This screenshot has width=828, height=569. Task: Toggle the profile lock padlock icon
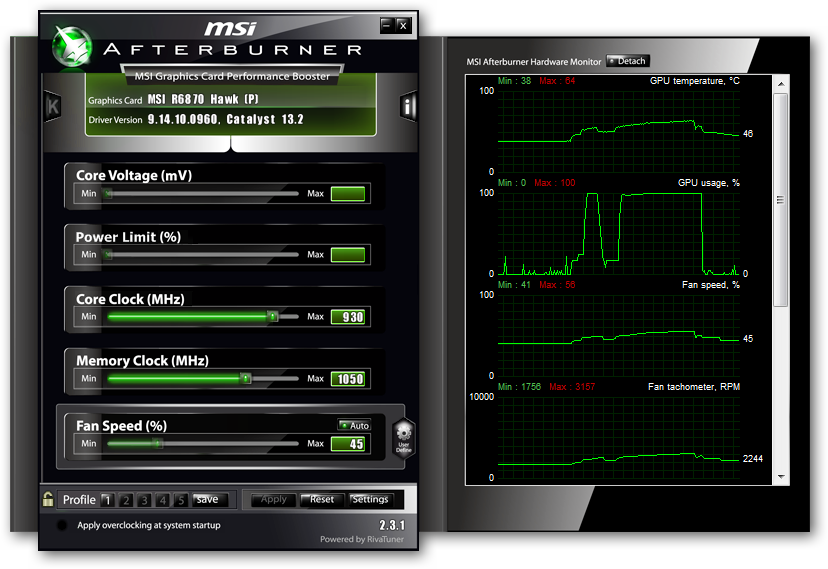point(48,499)
